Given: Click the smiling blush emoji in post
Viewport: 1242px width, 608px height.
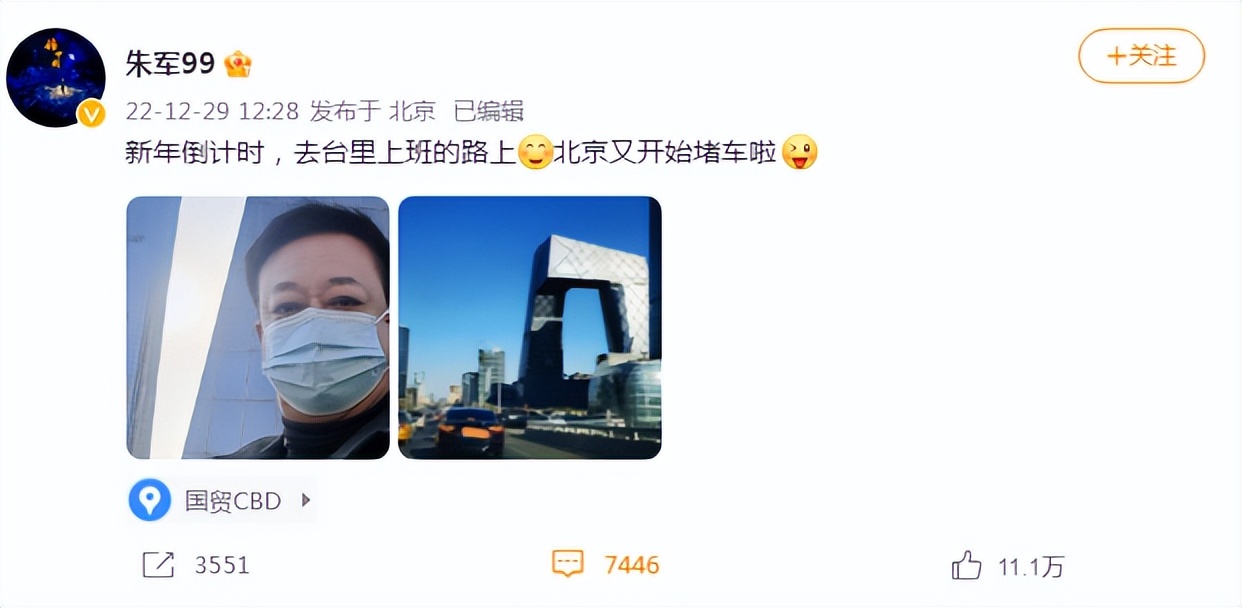Looking at the screenshot, I should [x=535, y=152].
